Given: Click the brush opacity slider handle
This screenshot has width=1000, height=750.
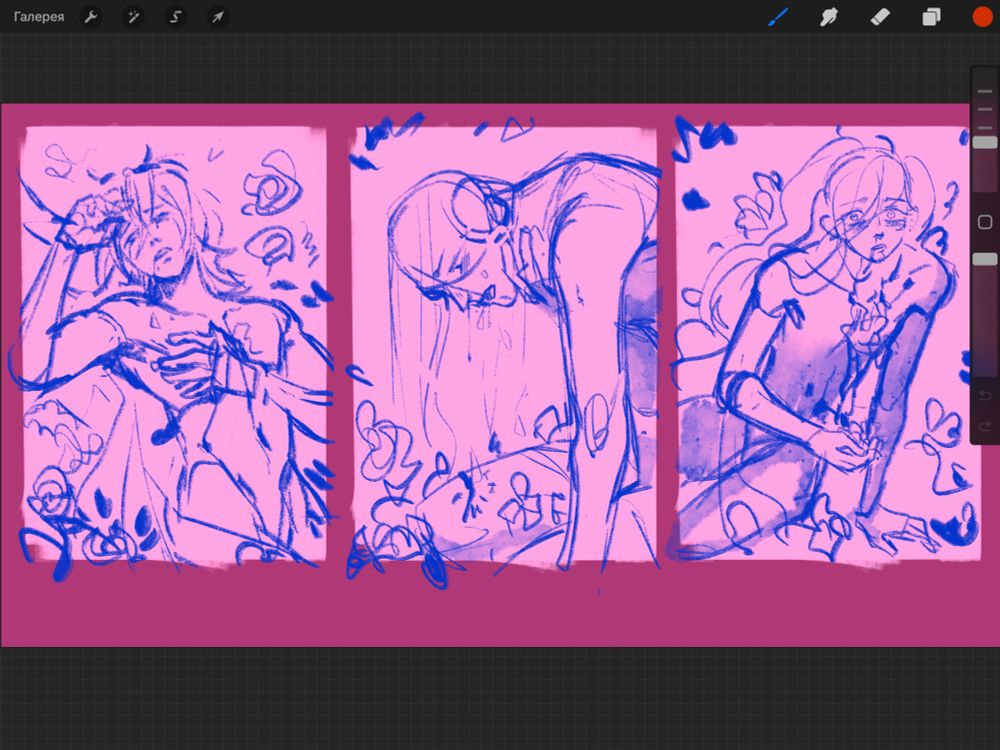Looking at the screenshot, I should 985,259.
